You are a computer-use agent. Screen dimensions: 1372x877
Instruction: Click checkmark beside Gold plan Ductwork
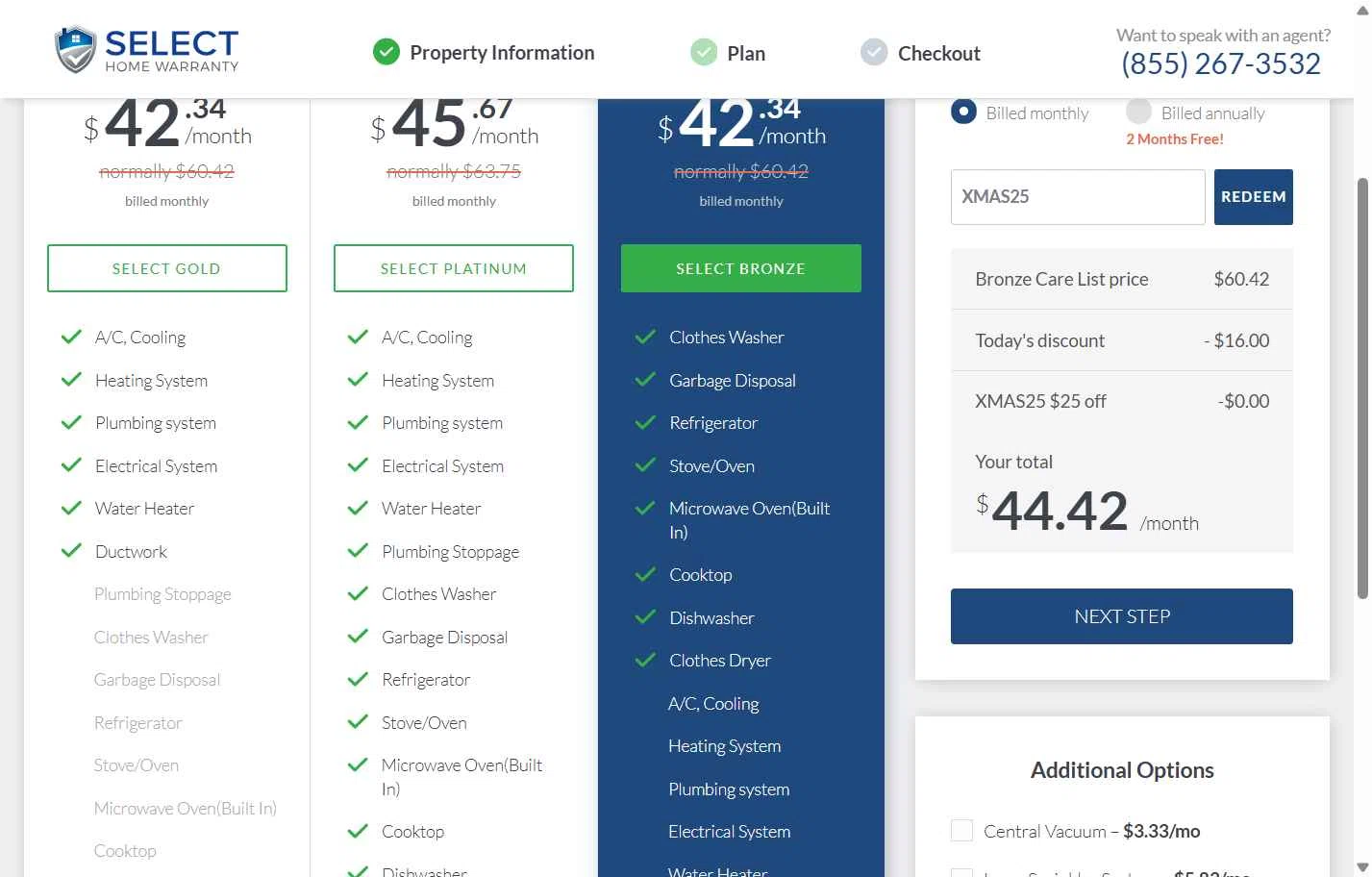click(71, 551)
